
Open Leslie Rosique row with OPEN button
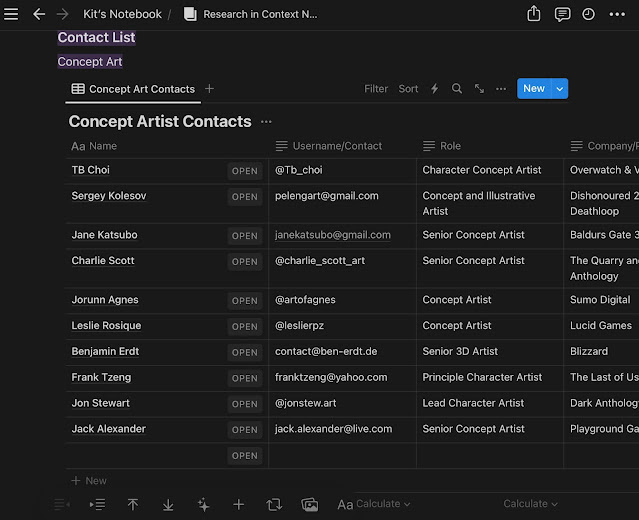(x=245, y=326)
